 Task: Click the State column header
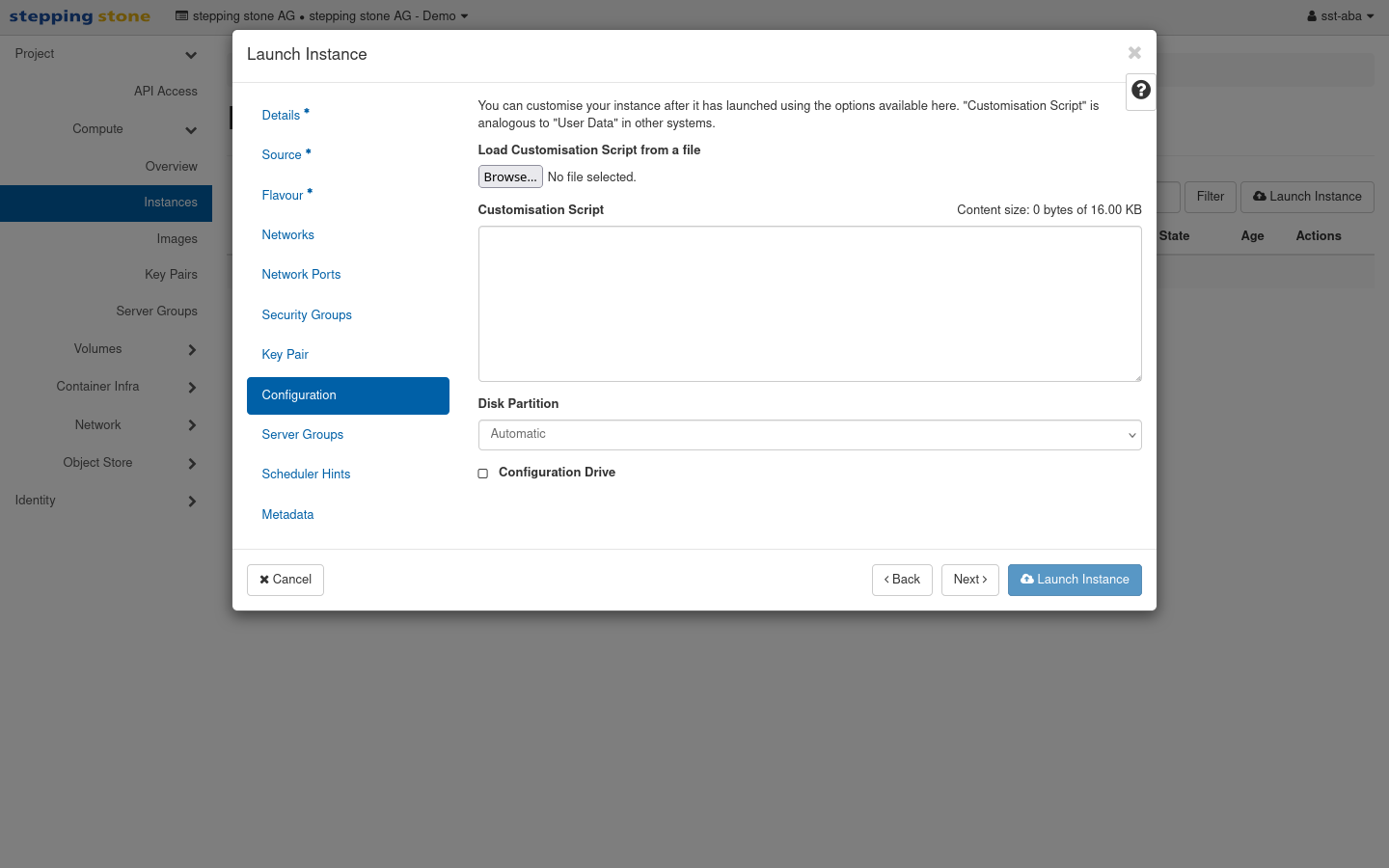click(x=1174, y=235)
